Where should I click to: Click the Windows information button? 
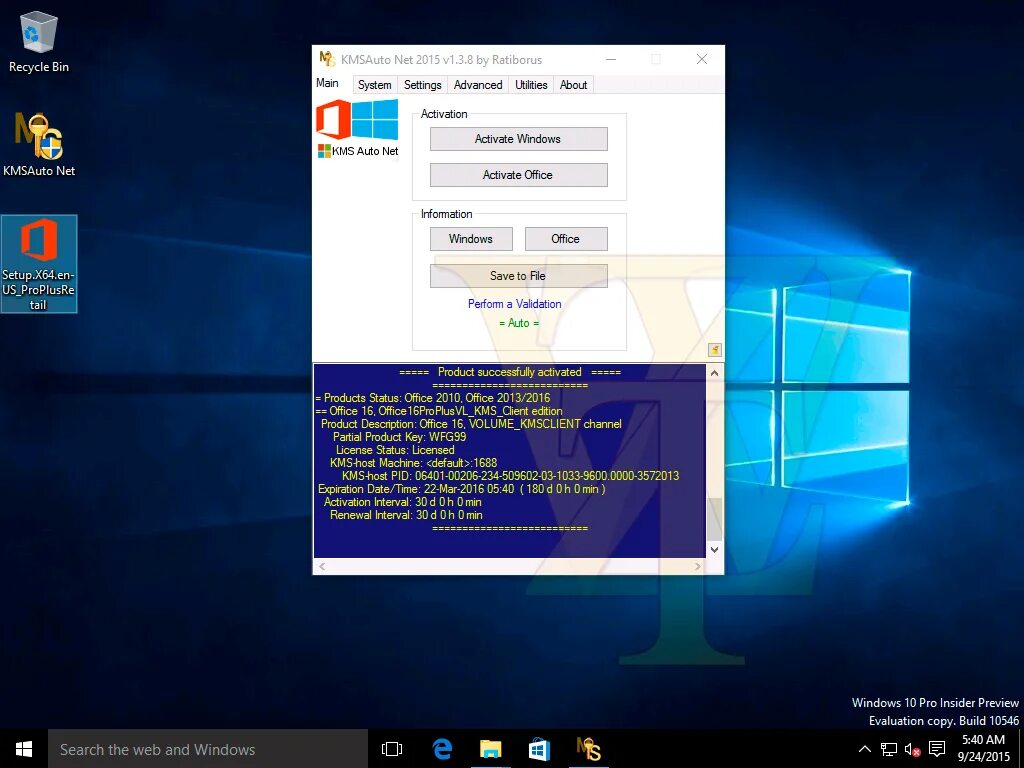click(x=471, y=239)
